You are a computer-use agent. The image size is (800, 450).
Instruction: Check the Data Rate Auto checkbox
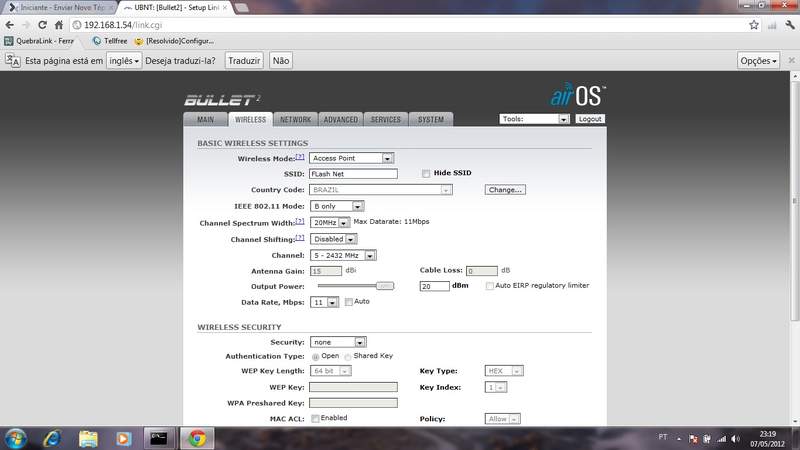click(x=348, y=302)
